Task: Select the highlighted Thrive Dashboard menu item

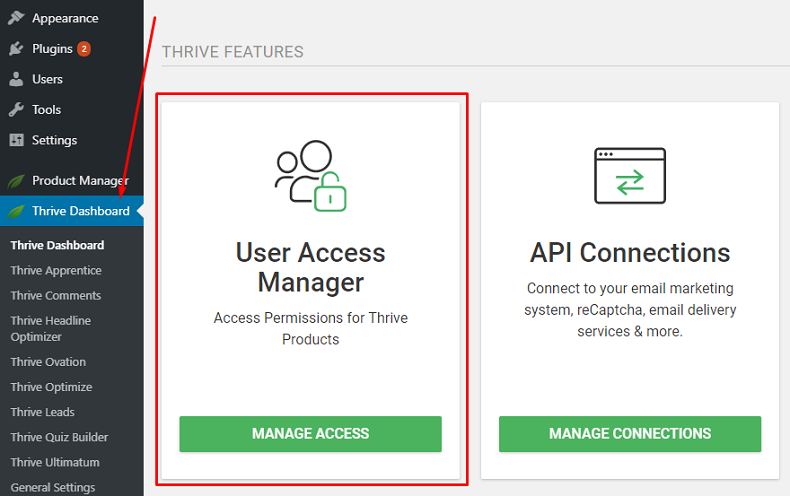Action: pyautogui.click(x=72, y=211)
